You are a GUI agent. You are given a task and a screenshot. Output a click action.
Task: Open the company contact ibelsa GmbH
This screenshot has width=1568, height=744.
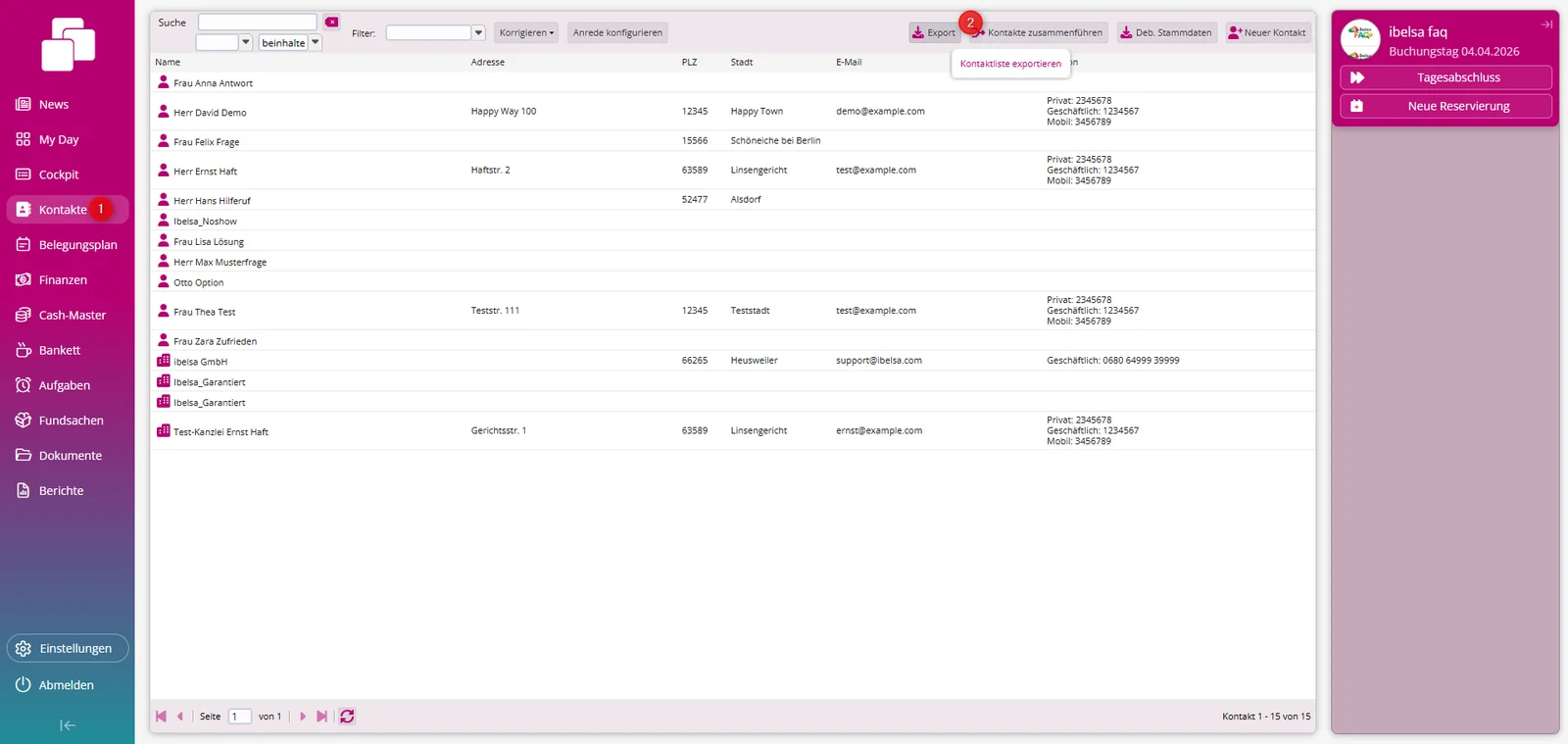pyautogui.click(x=200, y=362)
